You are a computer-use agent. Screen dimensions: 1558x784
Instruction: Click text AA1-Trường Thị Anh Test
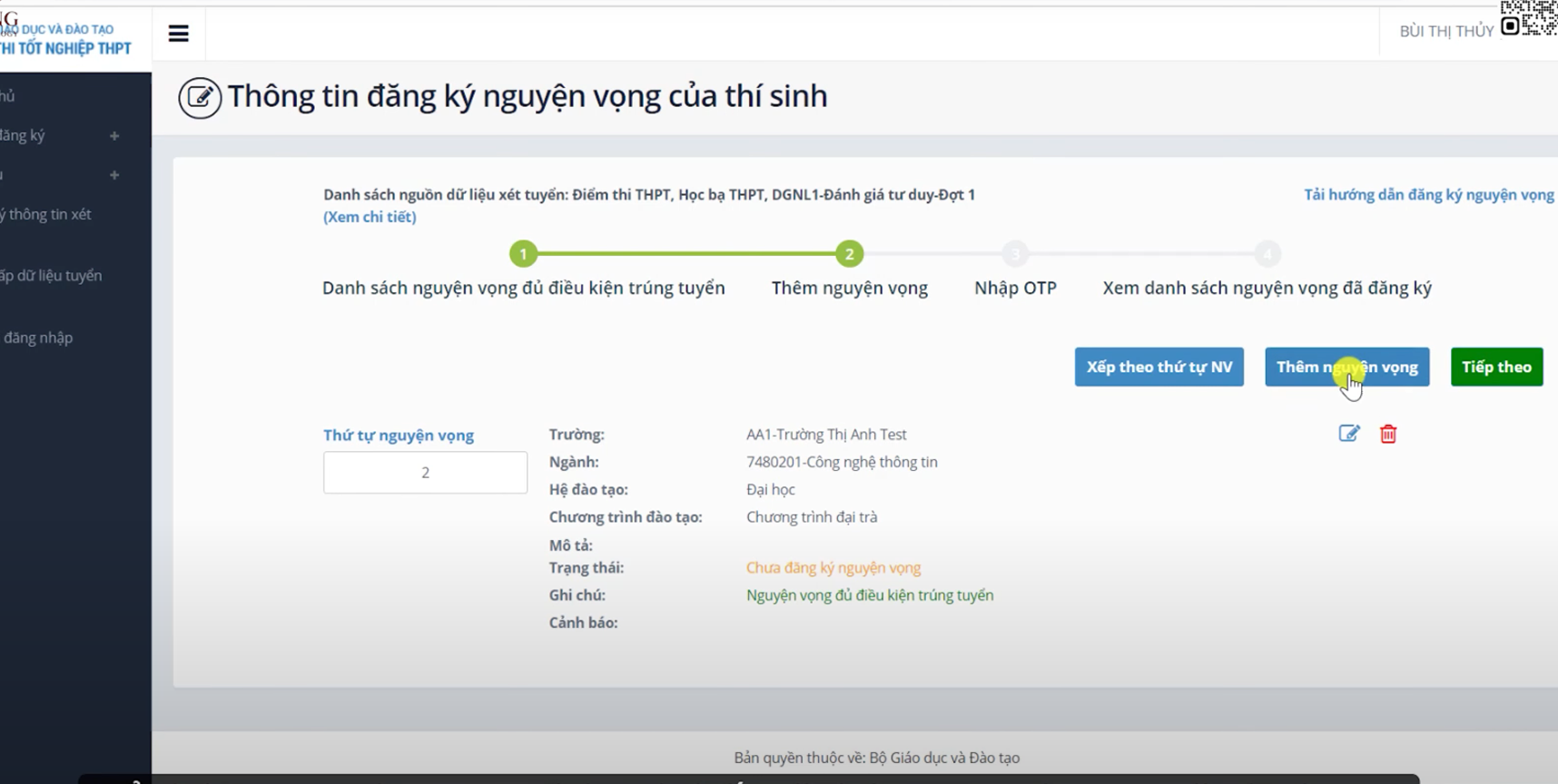(826, 435)
